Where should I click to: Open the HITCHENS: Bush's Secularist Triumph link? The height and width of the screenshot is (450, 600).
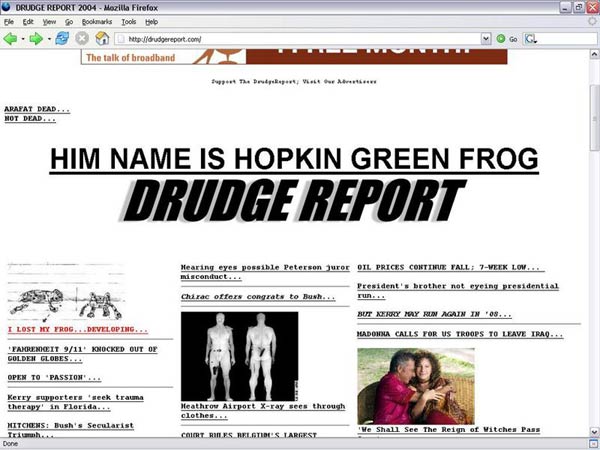pos(71,430)
